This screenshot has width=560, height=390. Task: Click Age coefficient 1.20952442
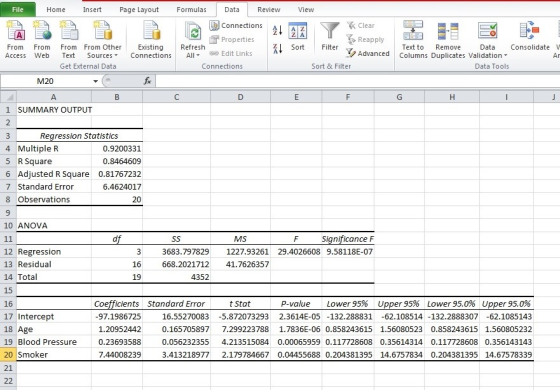click(117, 329)
